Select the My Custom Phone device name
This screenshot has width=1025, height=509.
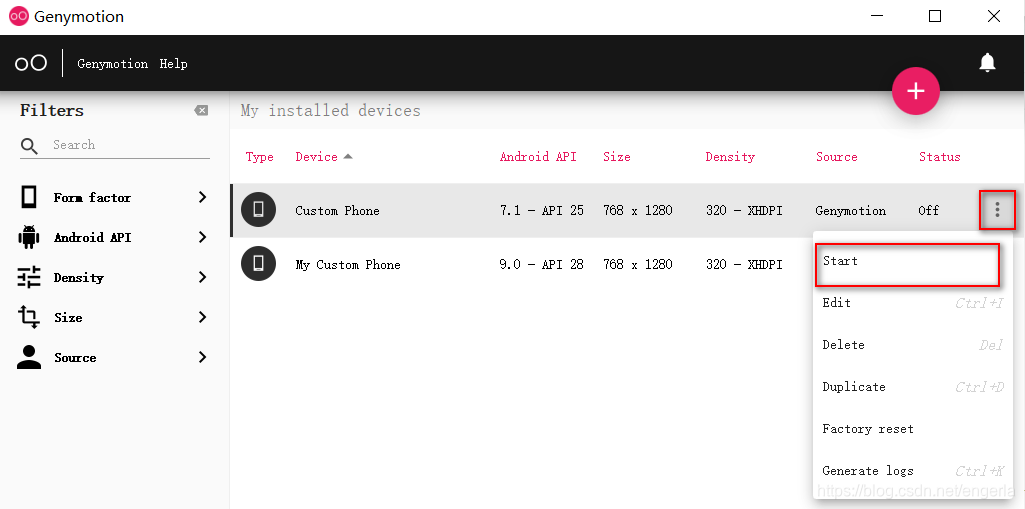[x=348, y=265]
